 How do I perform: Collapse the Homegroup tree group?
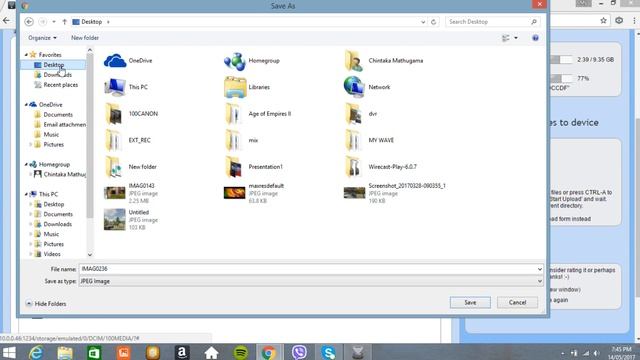[27, 164]
